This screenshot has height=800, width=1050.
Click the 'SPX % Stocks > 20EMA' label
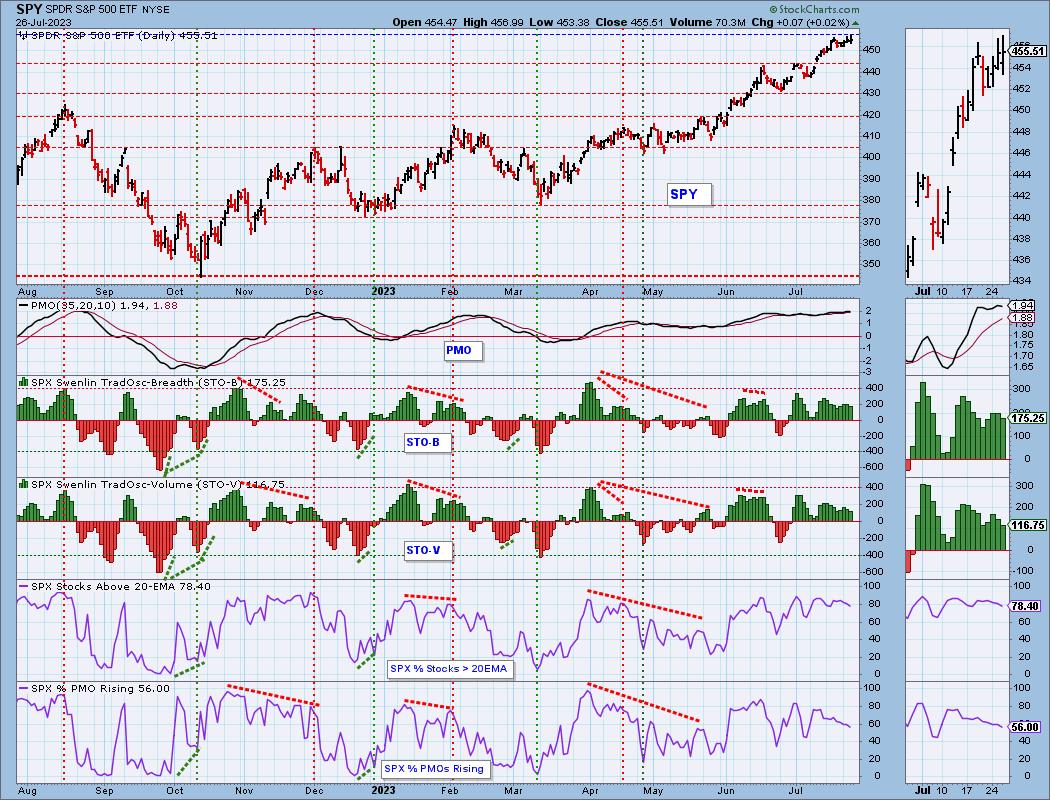(449, 668)
